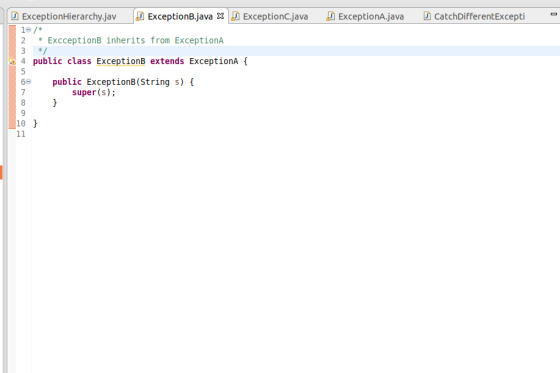560x373 pixels.
Task: Open the CatchDifferentExcepti tab
Action: [479, 16]
